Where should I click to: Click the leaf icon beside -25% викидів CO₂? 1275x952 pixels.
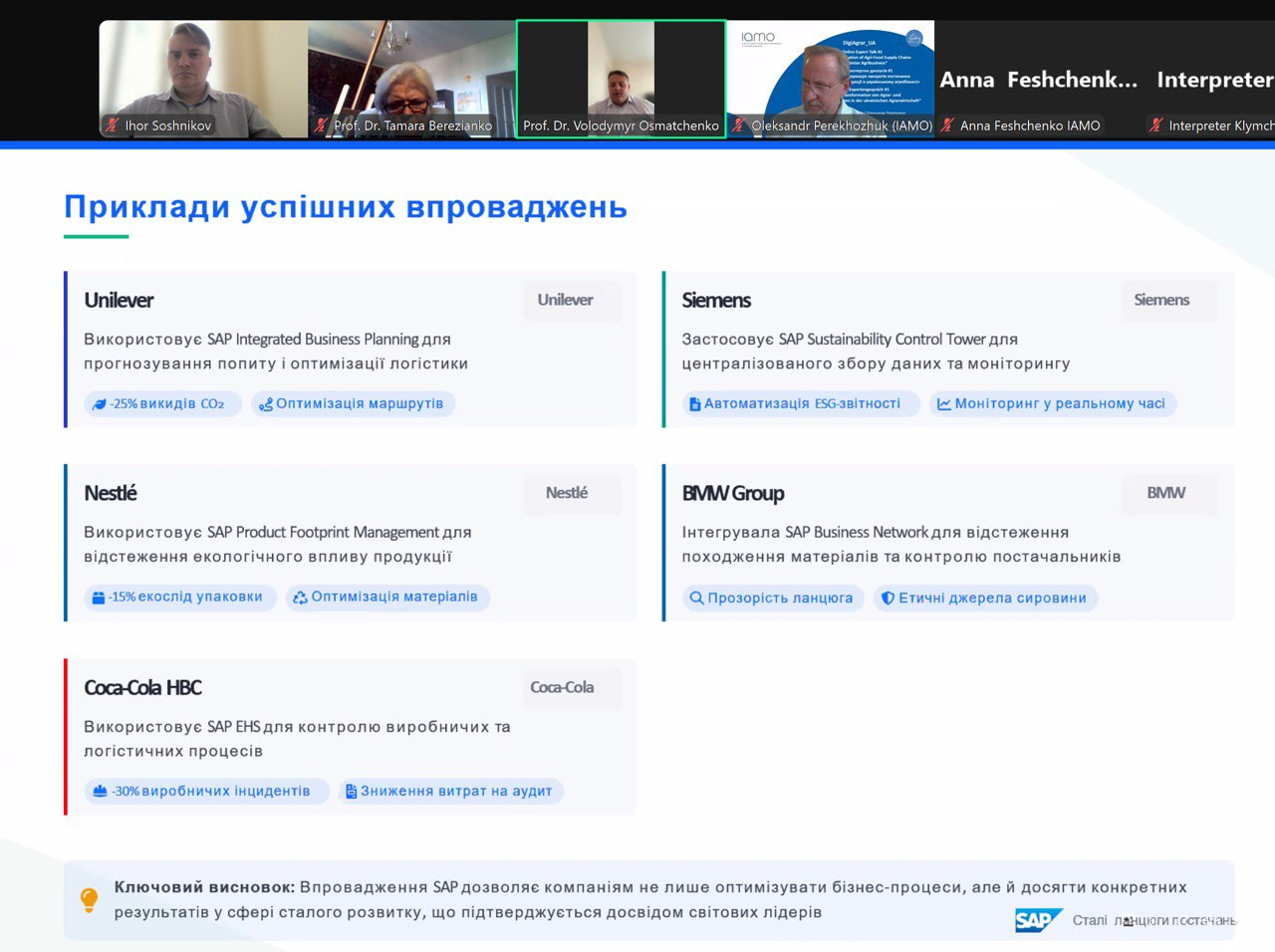(99, 404)
